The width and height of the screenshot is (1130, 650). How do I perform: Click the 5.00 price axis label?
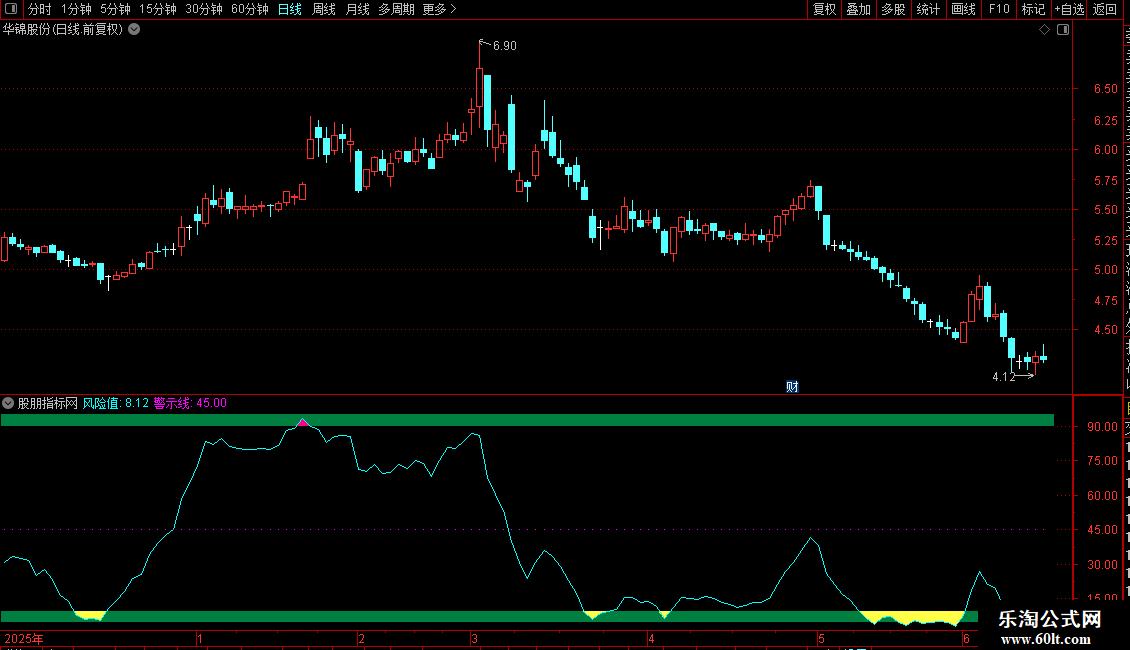point(1105,270)
